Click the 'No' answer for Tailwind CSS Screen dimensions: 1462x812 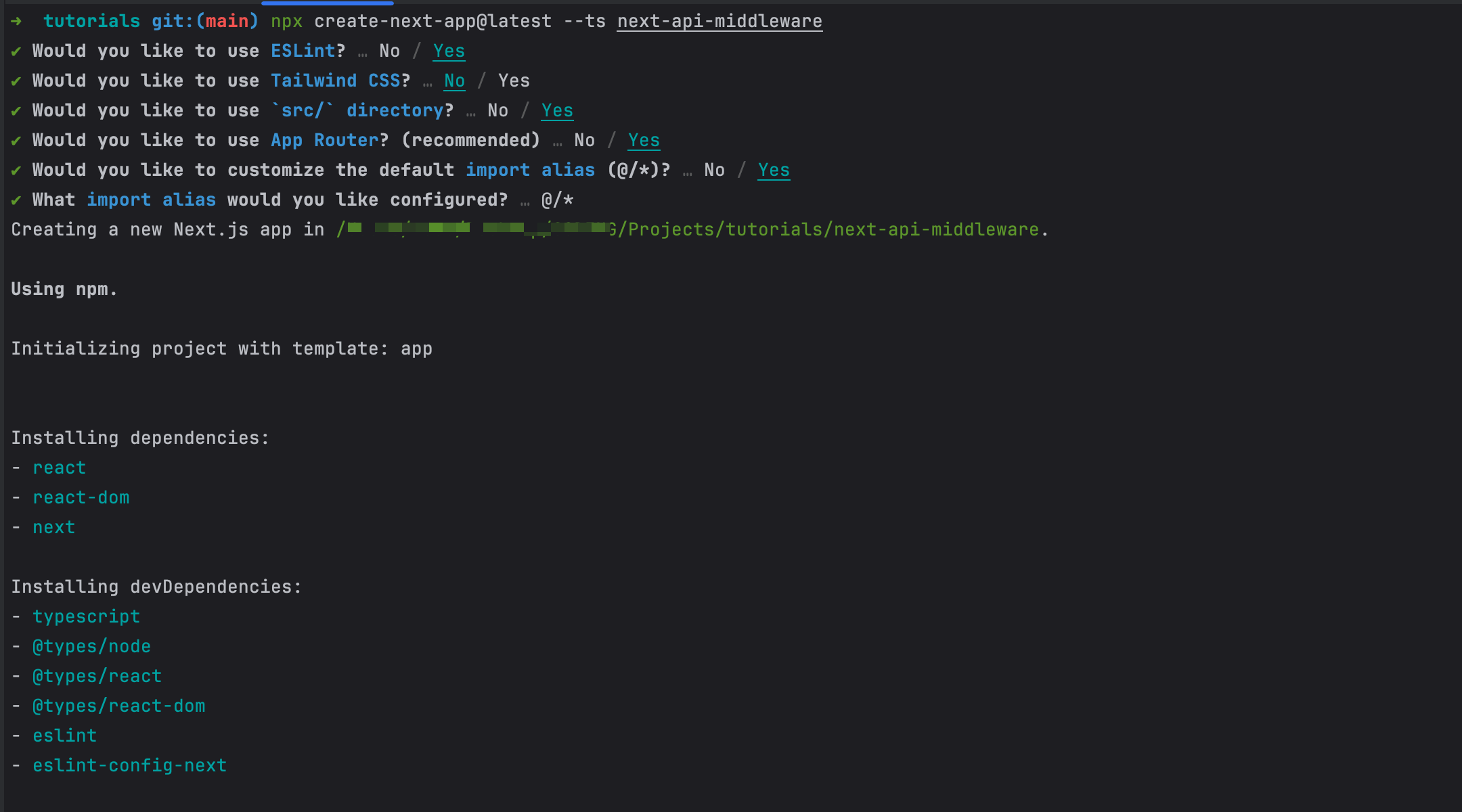(x=454, y=81)
